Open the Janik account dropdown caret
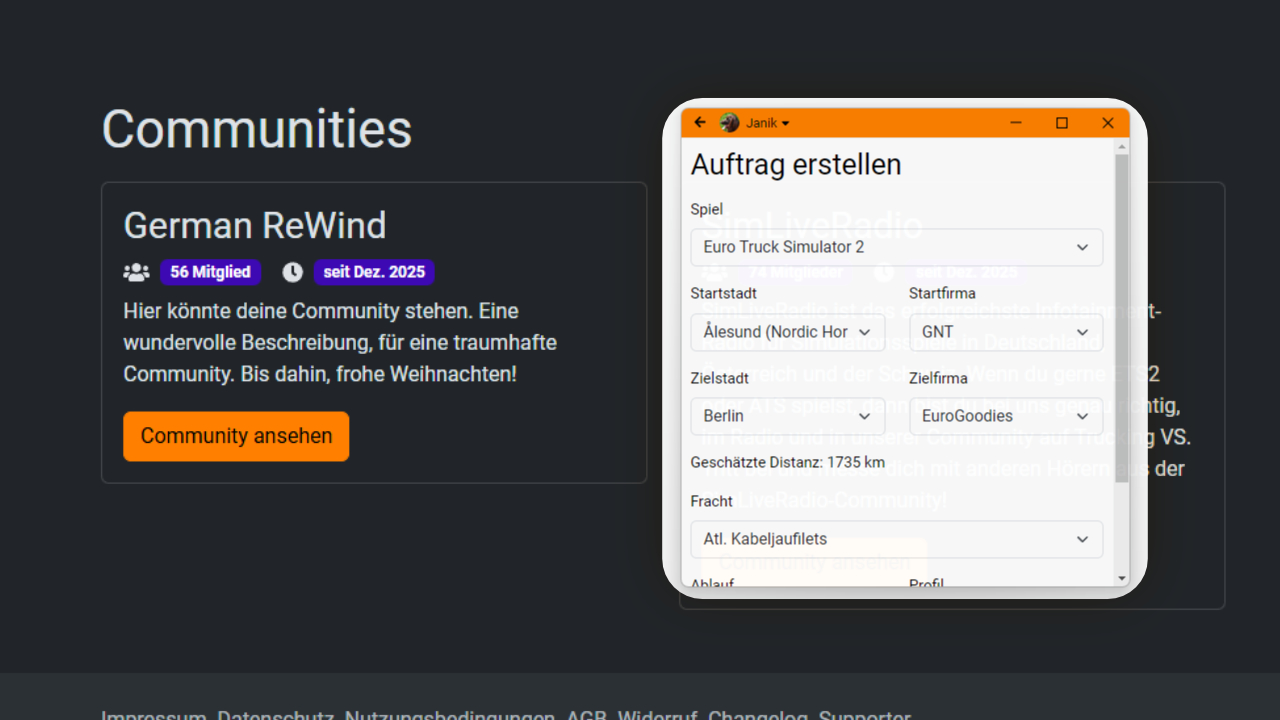This screenshot has width=1280, height=720. tap(785, 124)
